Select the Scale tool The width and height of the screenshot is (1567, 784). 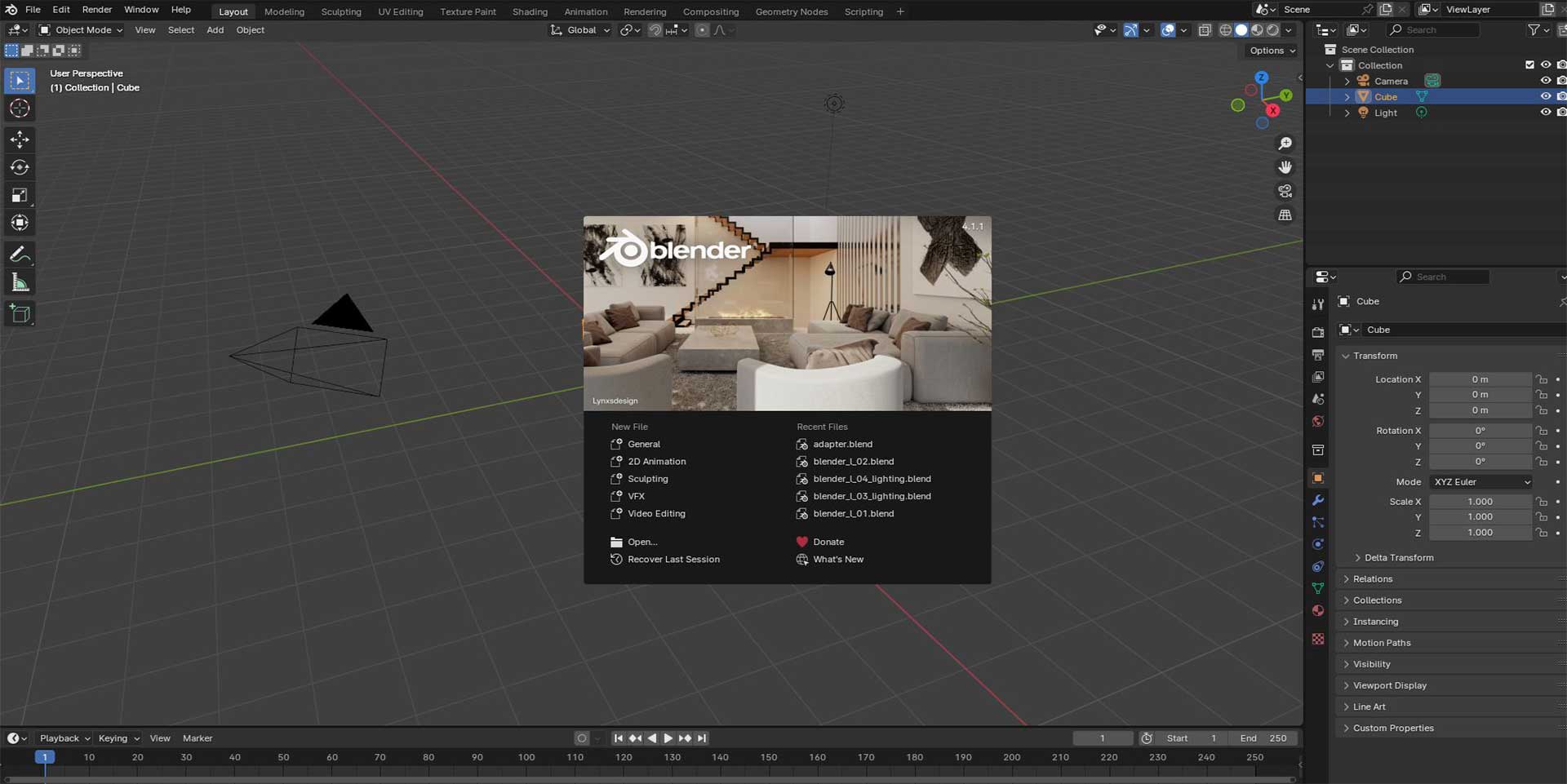pos(20,195)
